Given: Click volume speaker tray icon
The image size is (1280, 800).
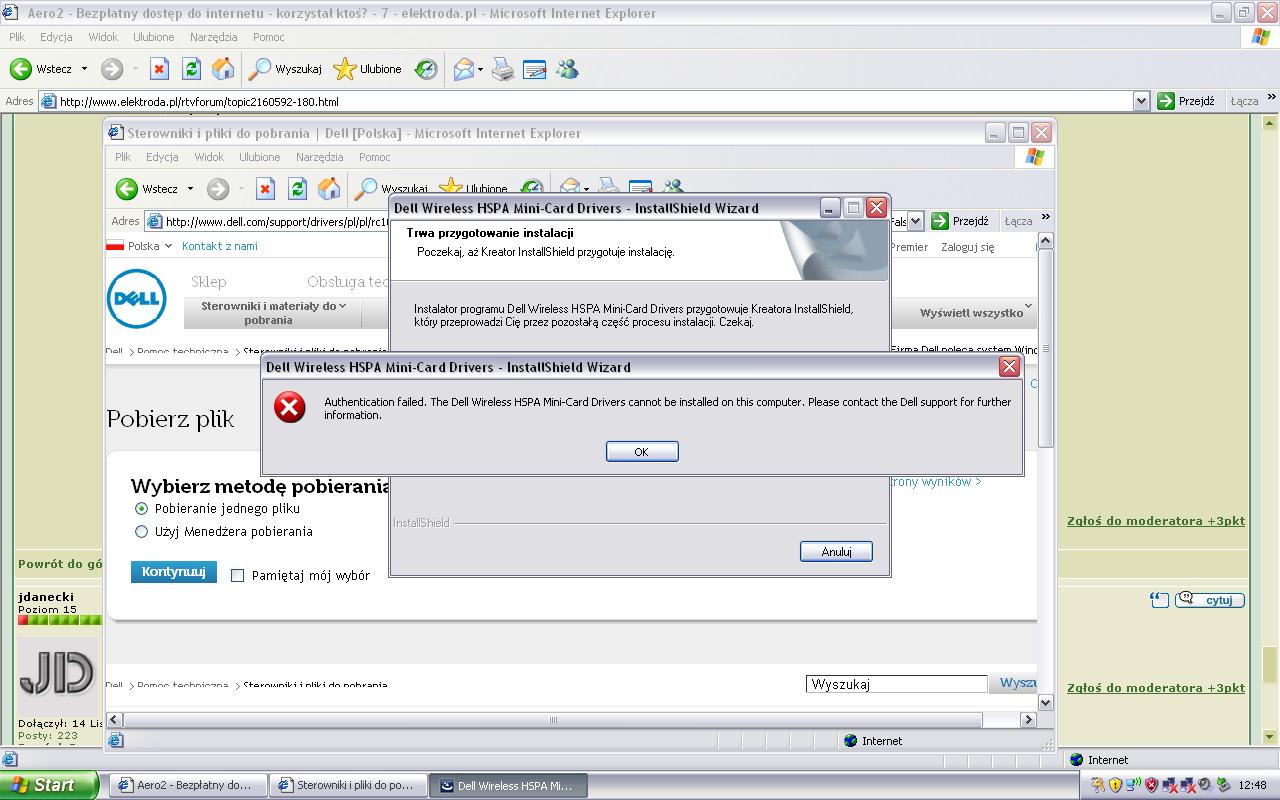Looking at the screenshot, I should [1205, 785].
